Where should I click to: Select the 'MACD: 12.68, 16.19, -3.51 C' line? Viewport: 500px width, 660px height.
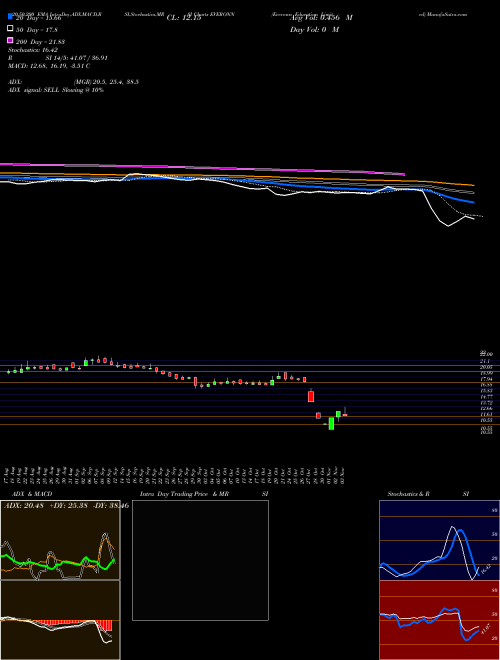click(49, 66)
